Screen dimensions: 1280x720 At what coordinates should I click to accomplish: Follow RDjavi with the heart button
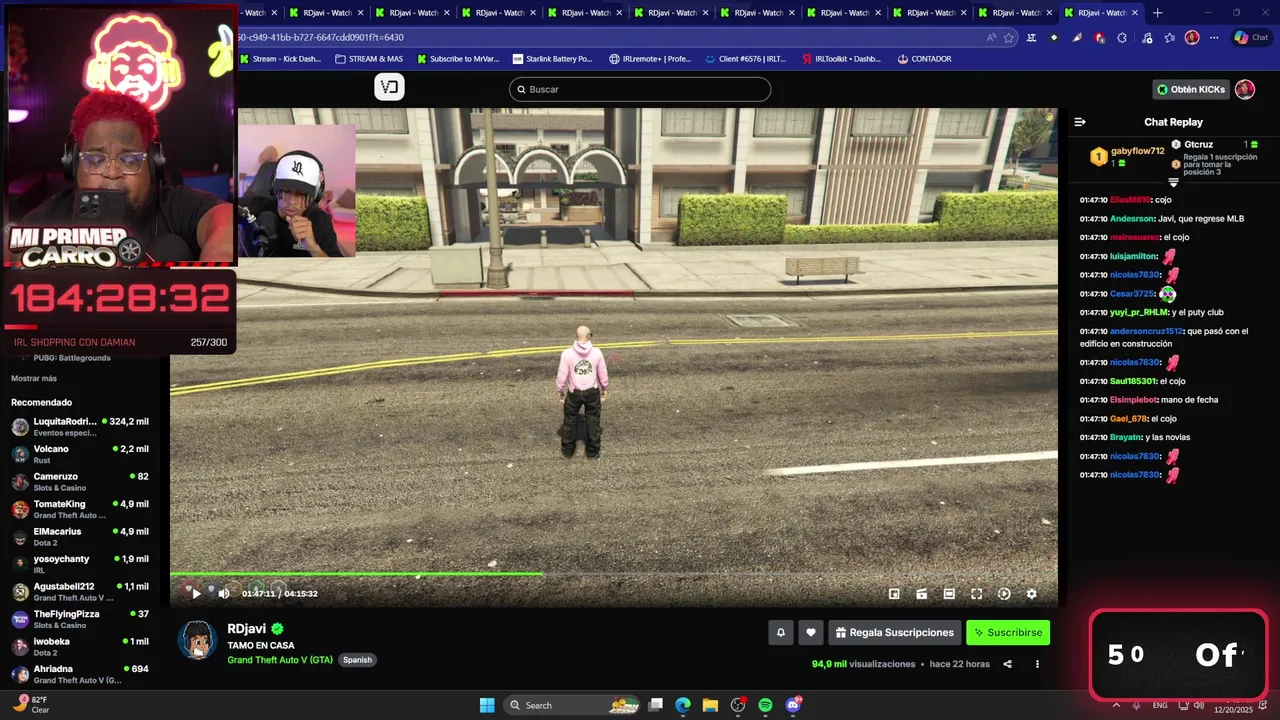click(811, 632)
